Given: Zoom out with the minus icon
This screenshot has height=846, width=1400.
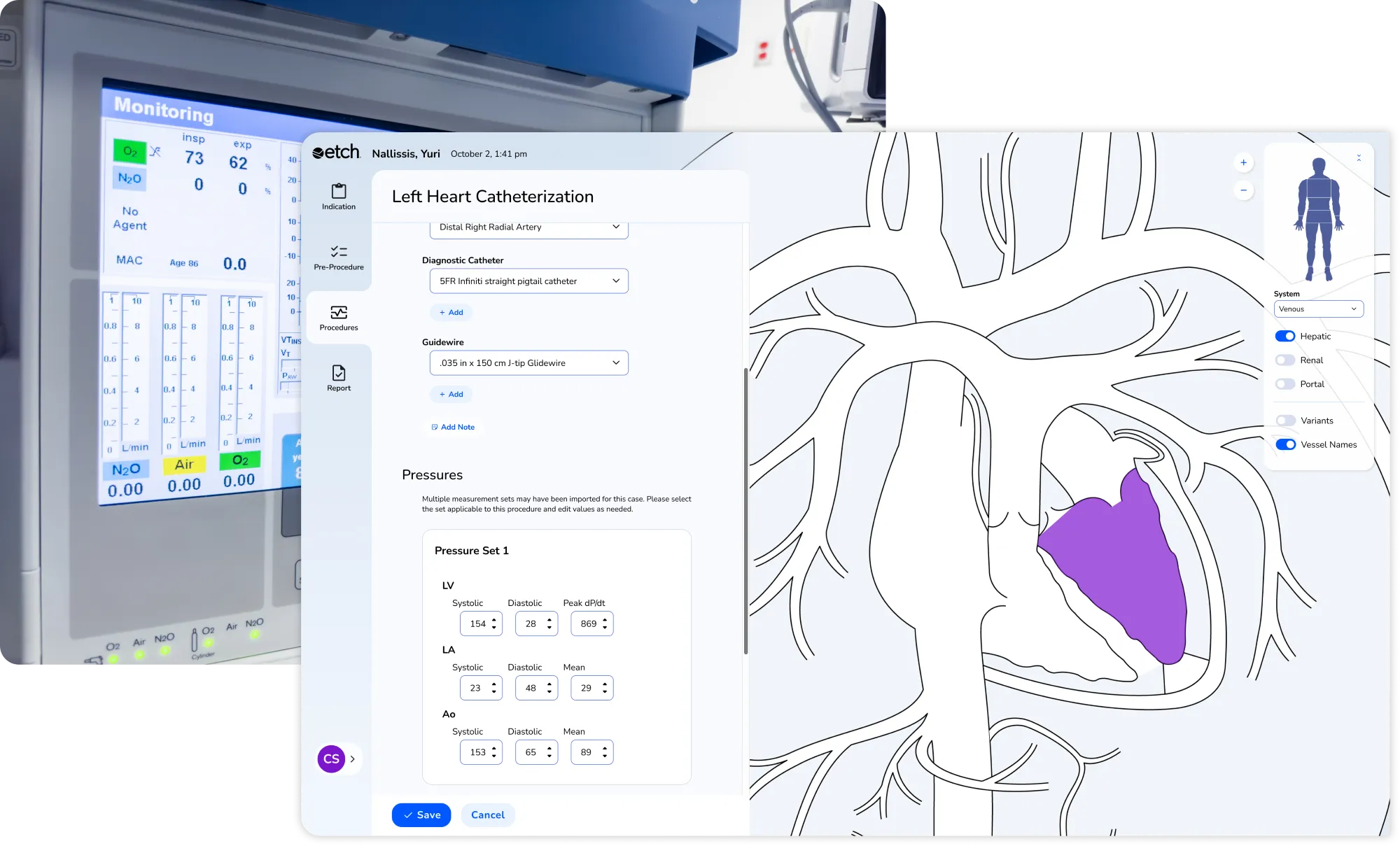Looking at the screenshot, I should pyautogui.click(x=1243, y=190).
